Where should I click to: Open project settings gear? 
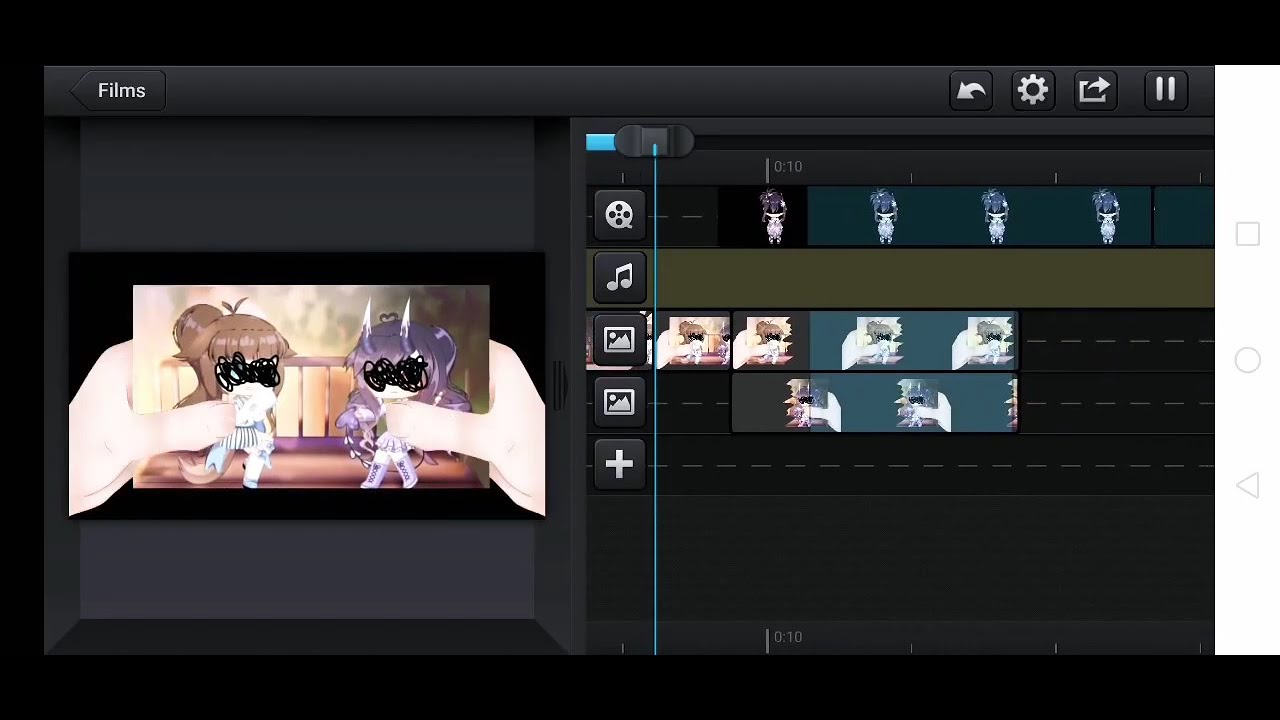point(1033,91)
